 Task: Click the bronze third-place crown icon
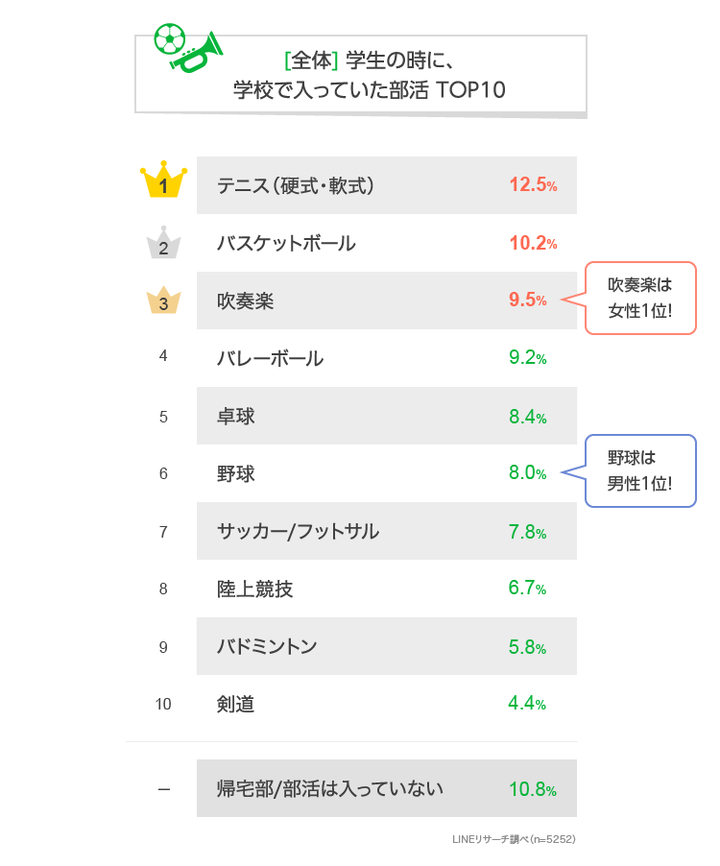coord(163,301)
